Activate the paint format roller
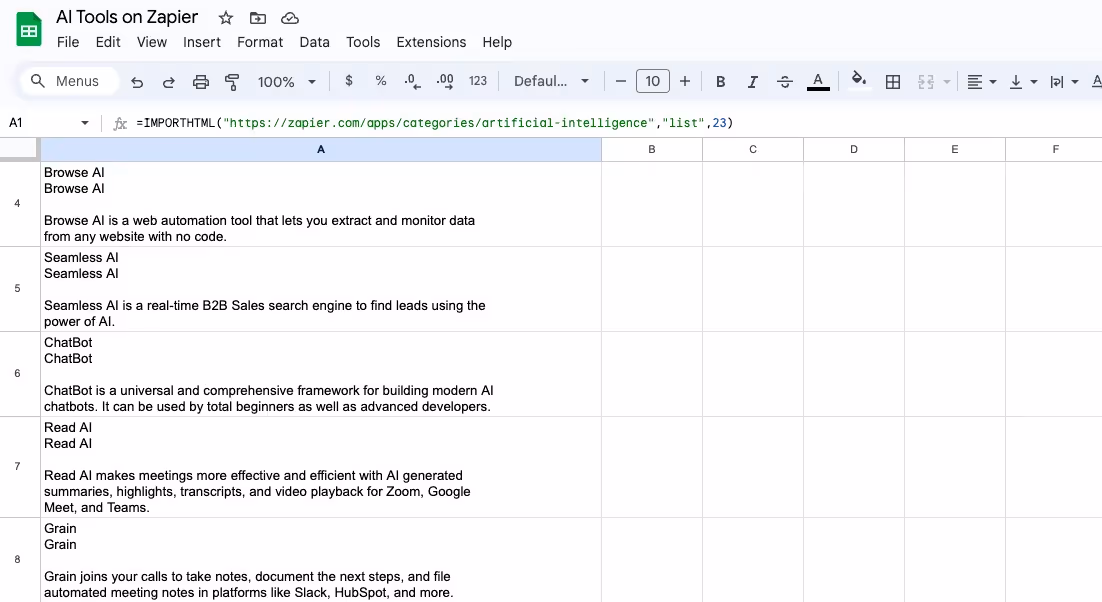 pos(232,82)
